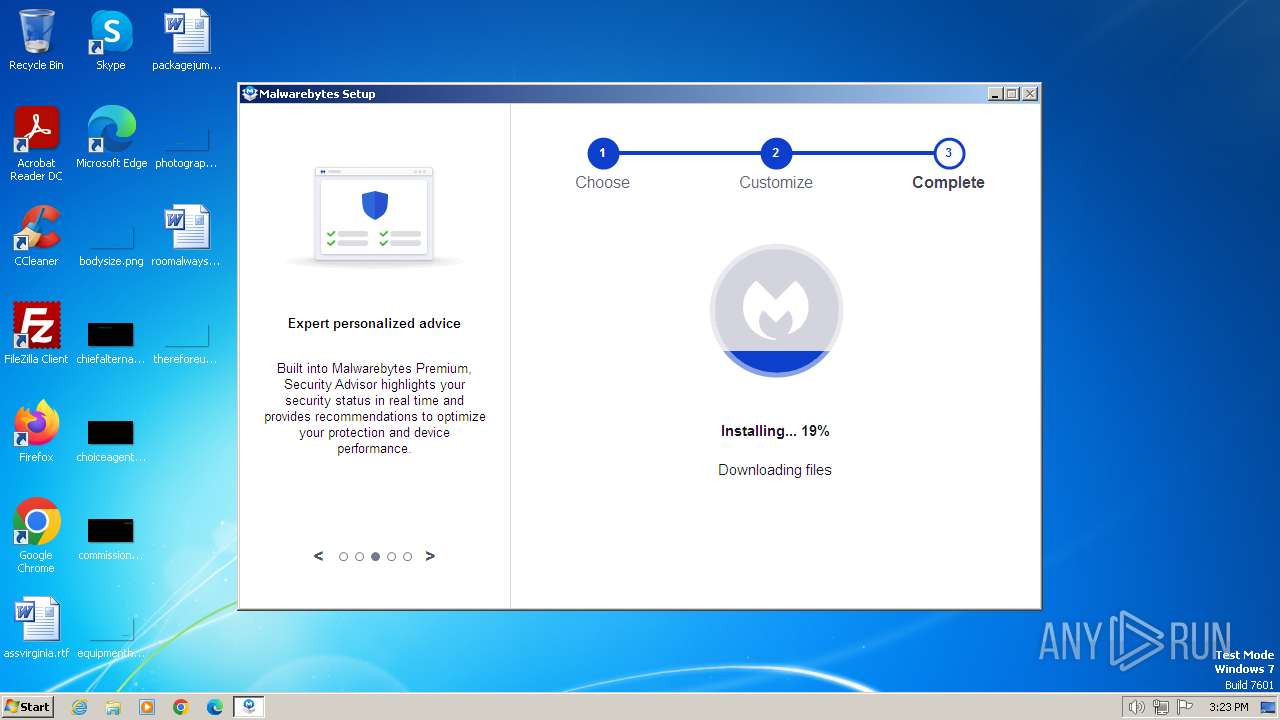Image resolution: width=1280 pixels, height=720 pixels.
Task: Select fifth carousel dot
Action: (407, 557)
